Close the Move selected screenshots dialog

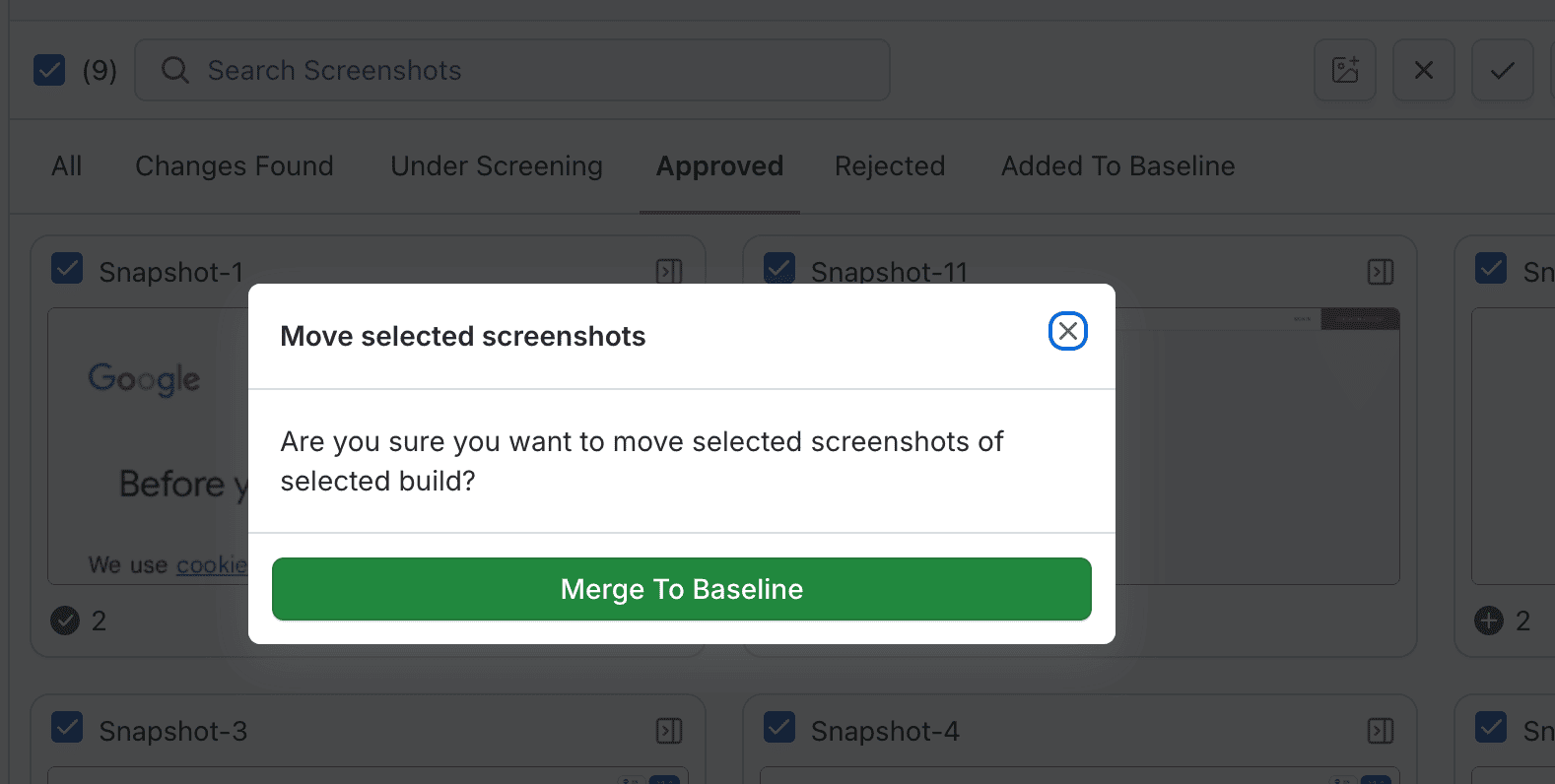click(x=1067, y=332)
